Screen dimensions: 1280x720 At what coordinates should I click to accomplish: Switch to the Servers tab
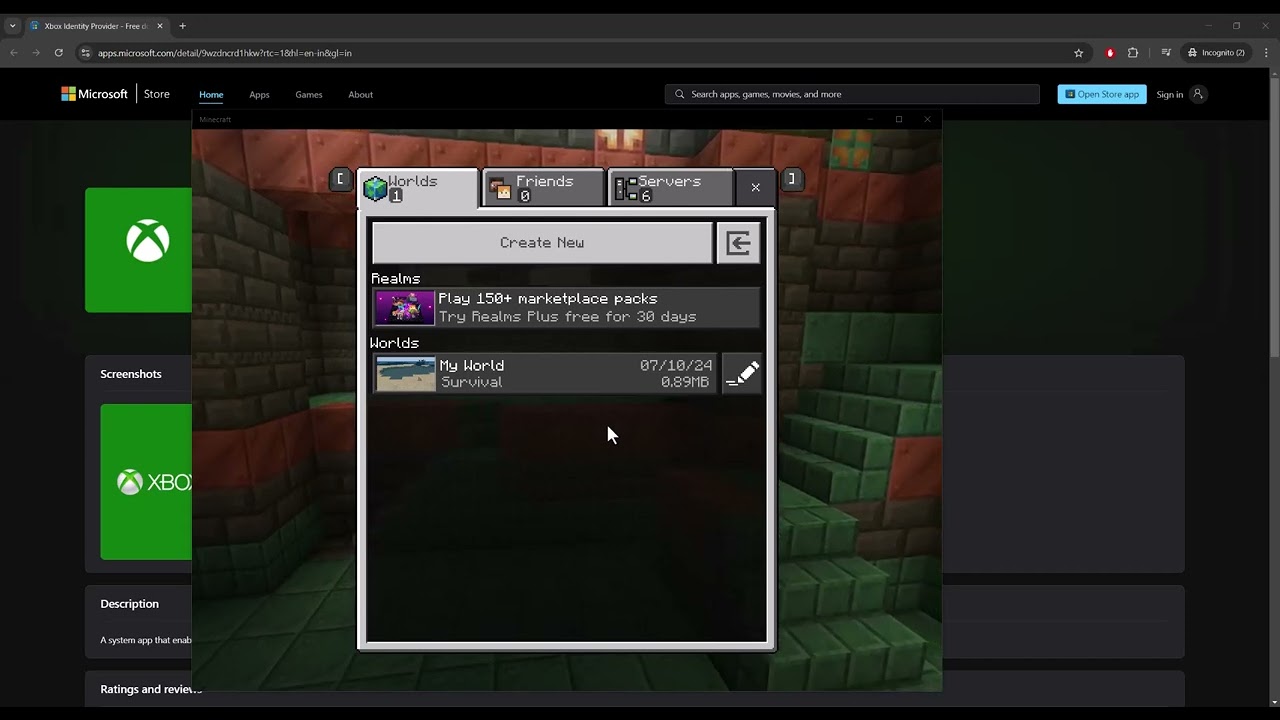(x=670, y=188)
